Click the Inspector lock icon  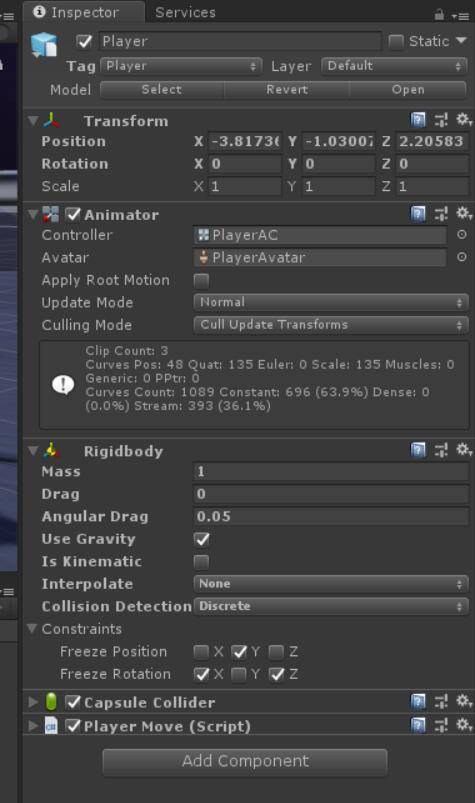tap(439, 15)
